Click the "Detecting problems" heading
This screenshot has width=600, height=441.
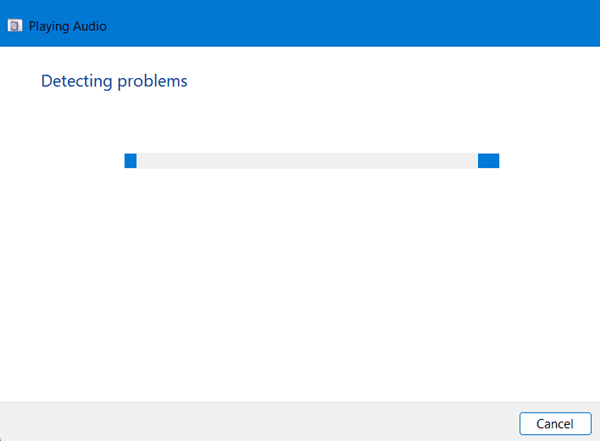click(114, 81)
